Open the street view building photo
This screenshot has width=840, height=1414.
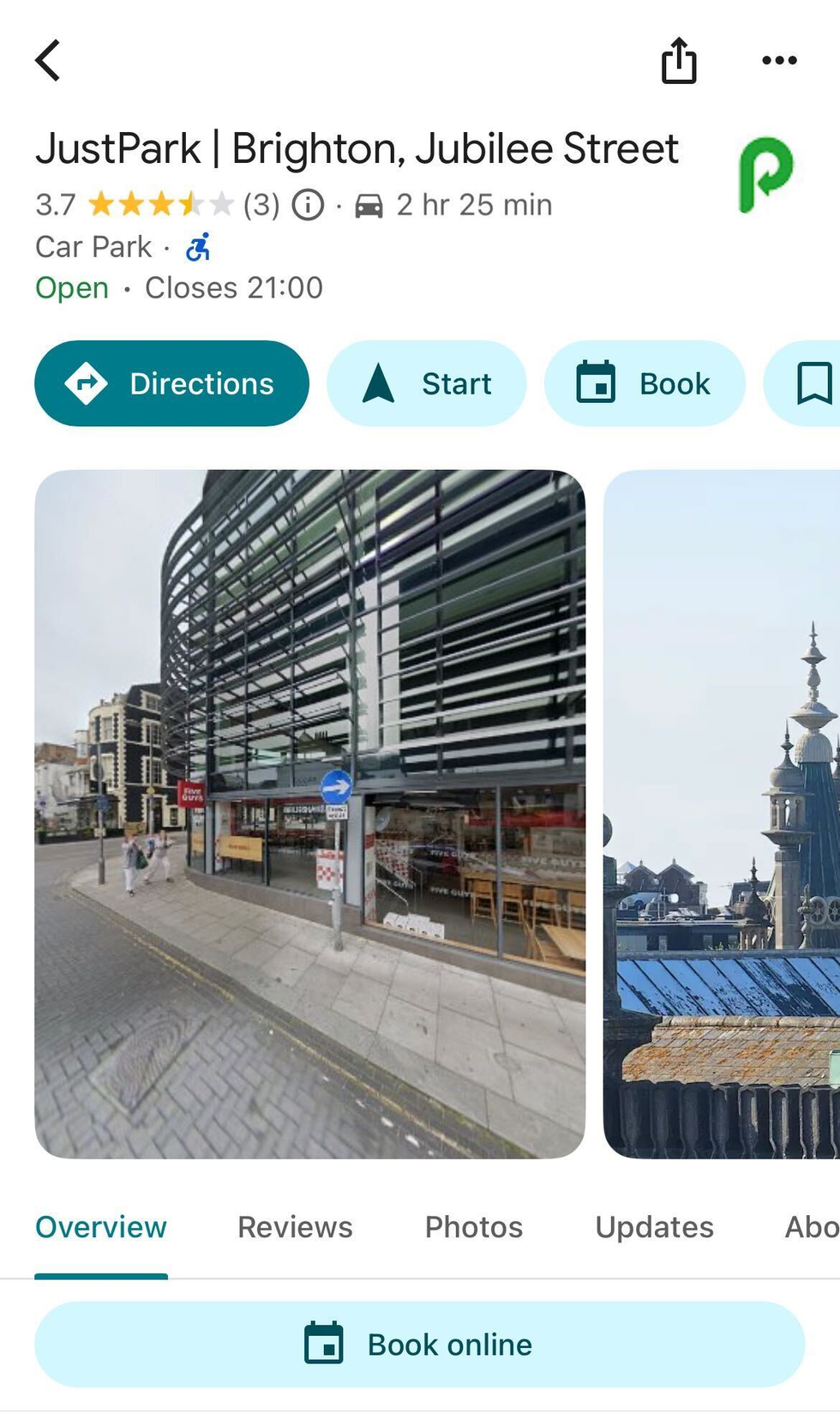pyautogui.click(x=309, y=814)
